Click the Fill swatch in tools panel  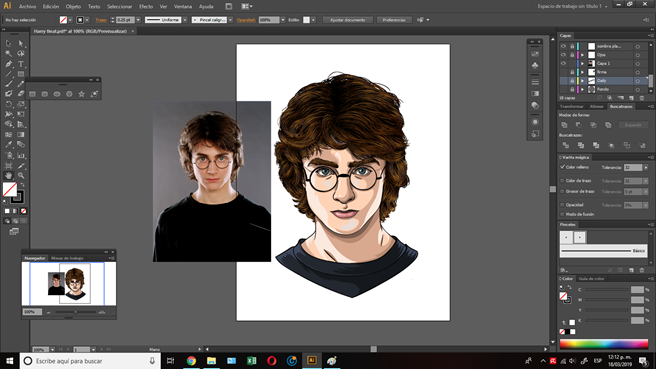[10, 190]
